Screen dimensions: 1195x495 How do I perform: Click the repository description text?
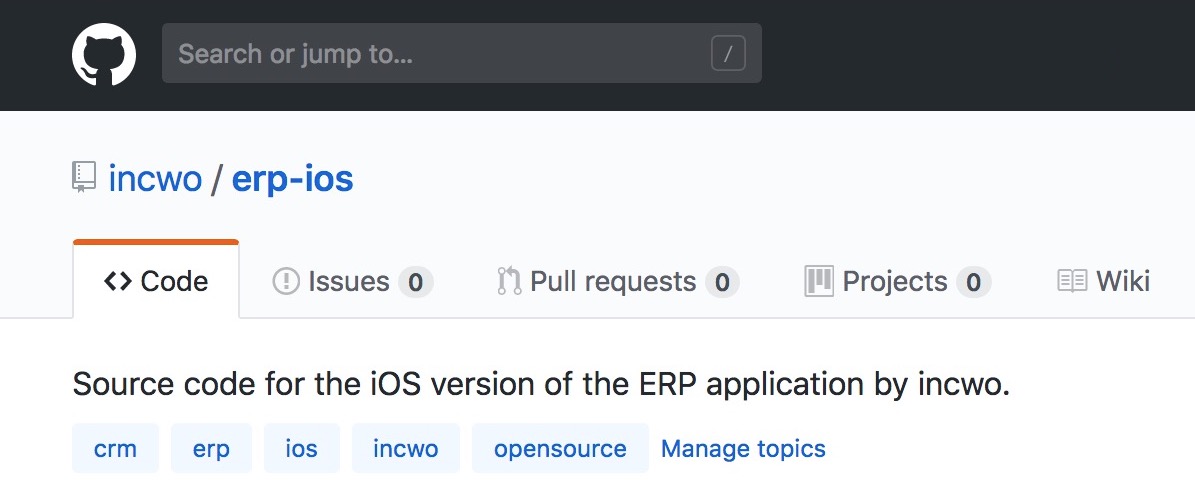(x=541, y=385)
